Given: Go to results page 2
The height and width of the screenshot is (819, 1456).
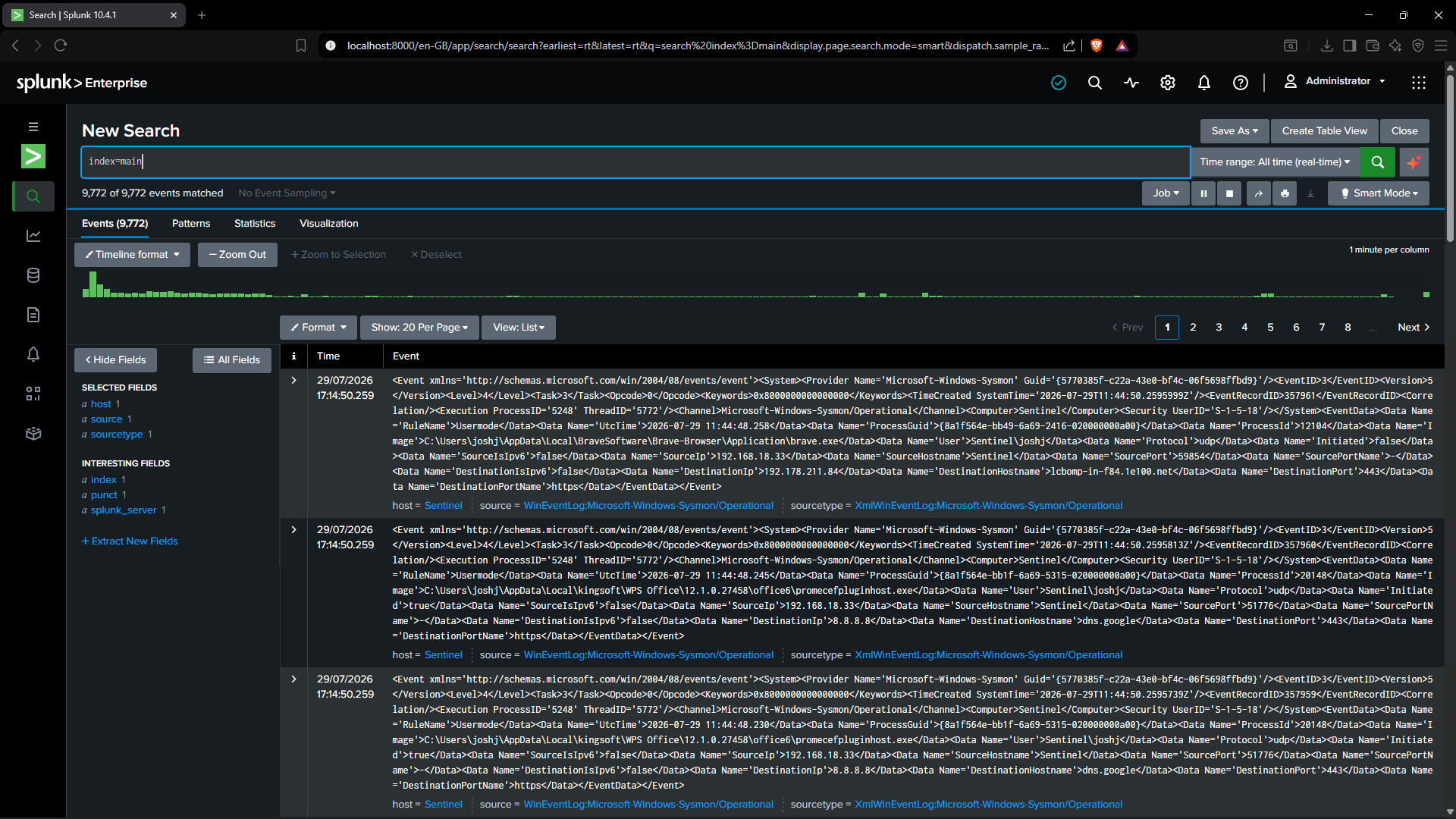Looking at the screenshot, I should pyautogui.click(x=1193, y=328).
